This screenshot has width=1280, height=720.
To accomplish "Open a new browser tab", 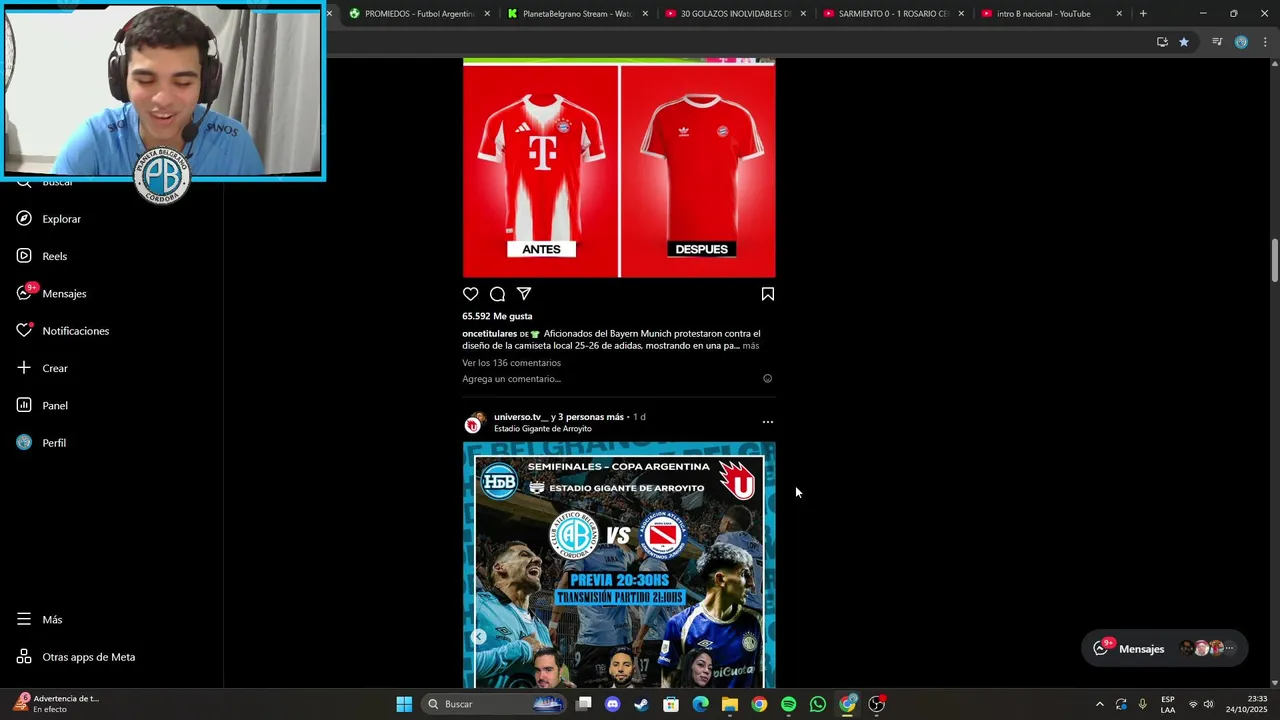I will [1143, 14].
